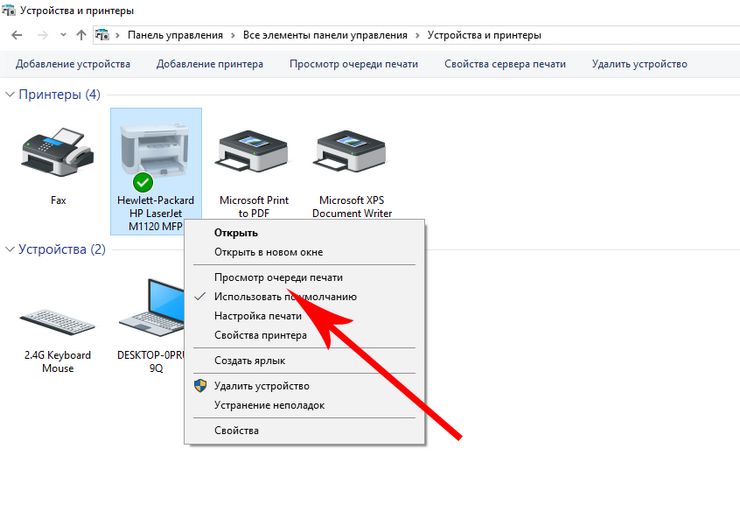The image size is (740, 526).
Task: Choose Создать ярлык menu entry
Action: click(304, 360)
